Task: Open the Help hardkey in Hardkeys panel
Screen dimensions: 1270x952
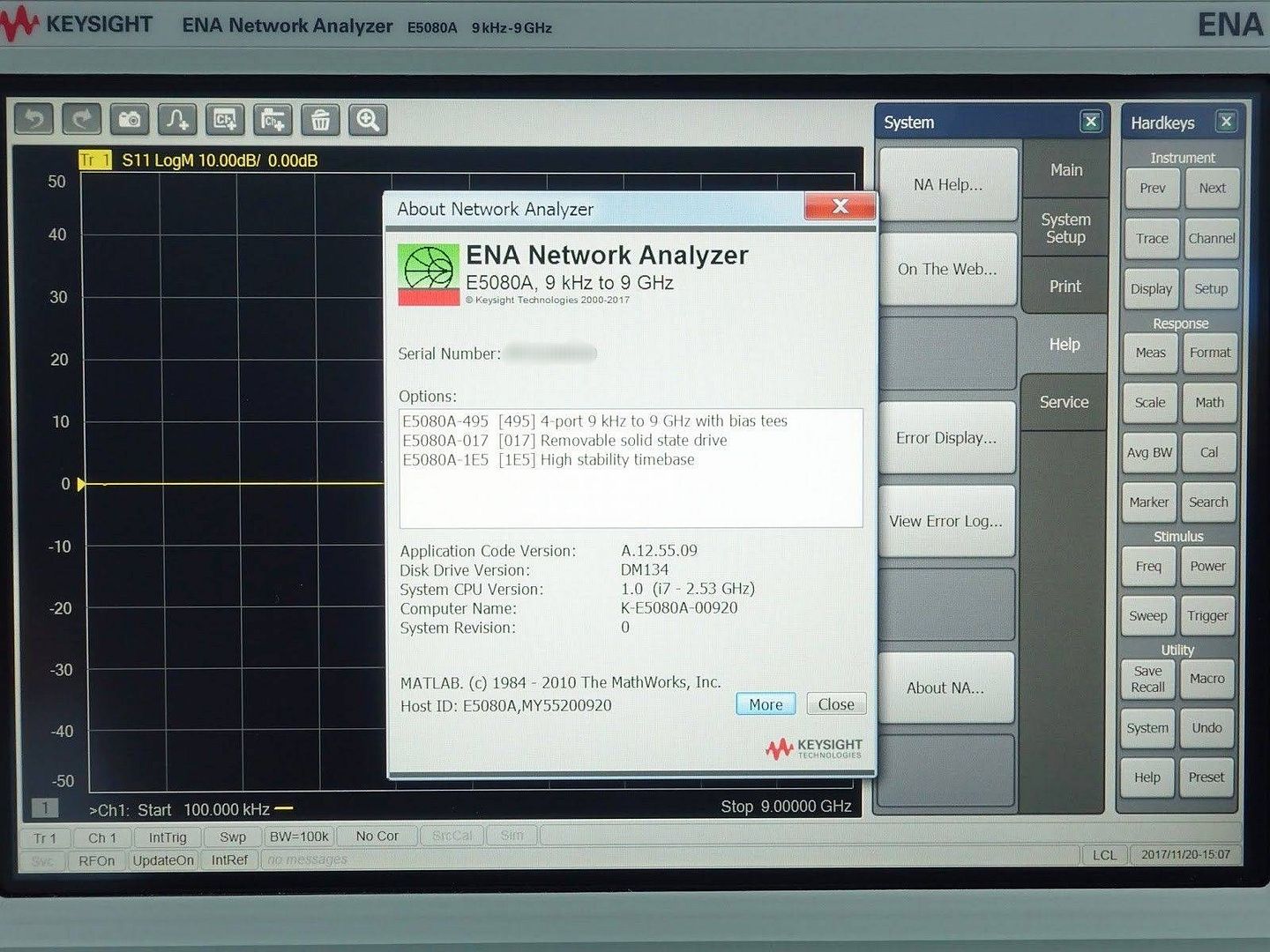Action: click(1147, 777)
